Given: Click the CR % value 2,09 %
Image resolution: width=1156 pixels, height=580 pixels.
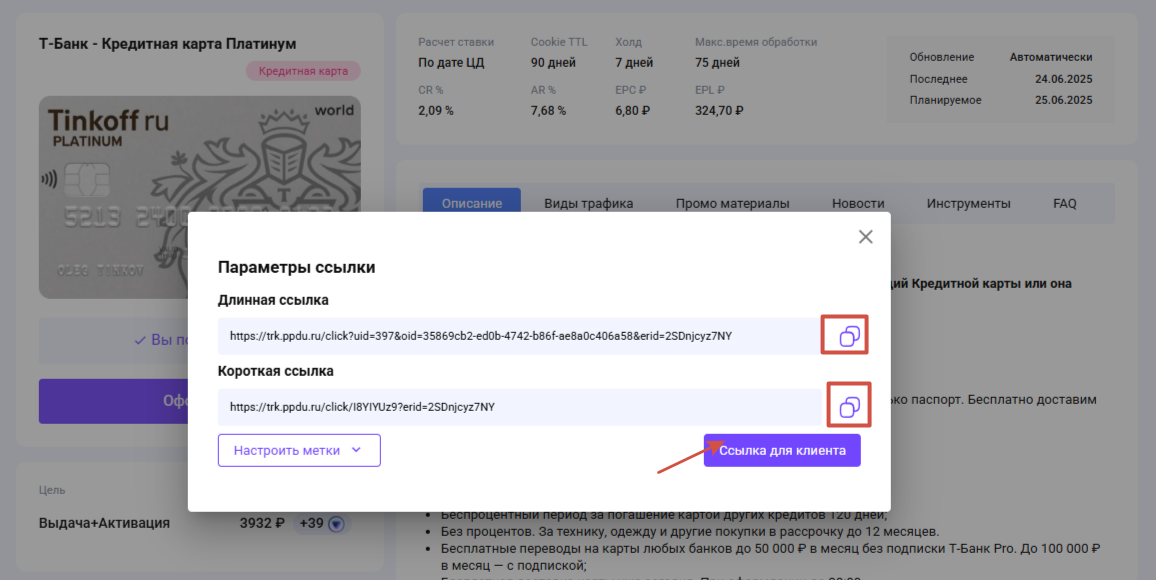Looking at the screenshot, I should pos(436,111).
